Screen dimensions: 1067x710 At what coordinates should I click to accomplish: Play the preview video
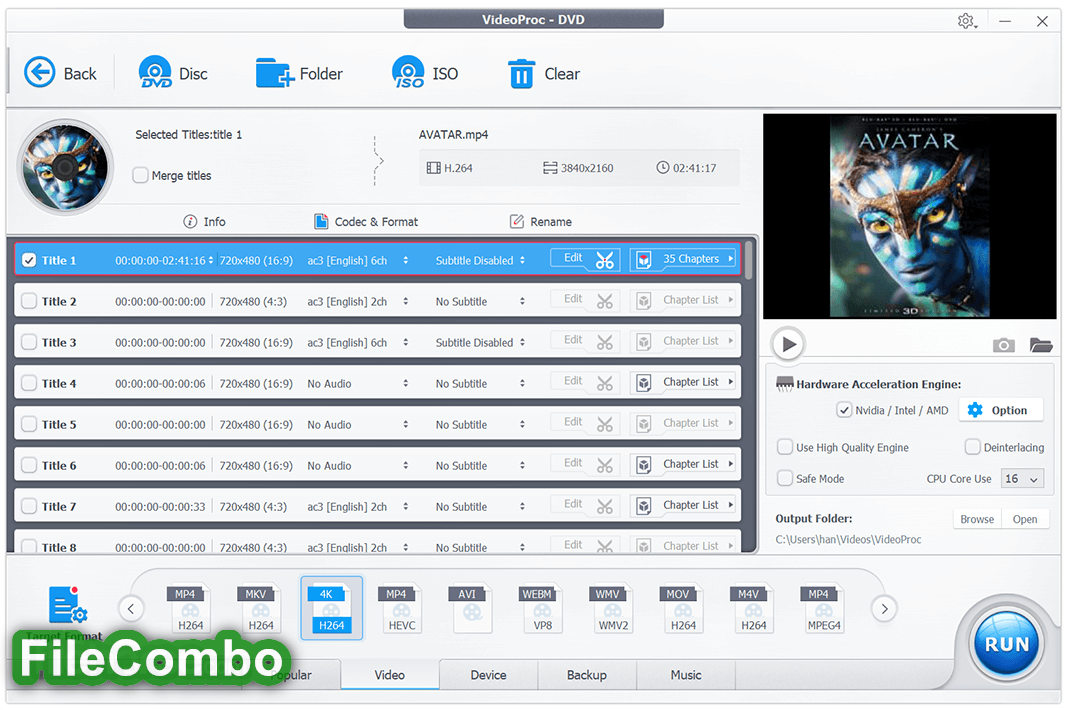coord(788,344)
